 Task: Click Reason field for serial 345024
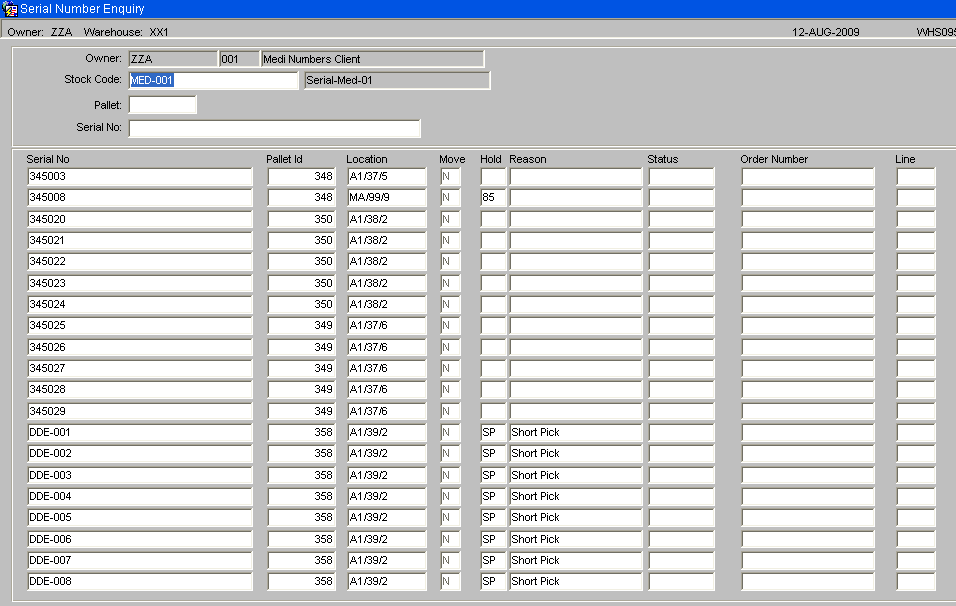click(x=576, y=305)
